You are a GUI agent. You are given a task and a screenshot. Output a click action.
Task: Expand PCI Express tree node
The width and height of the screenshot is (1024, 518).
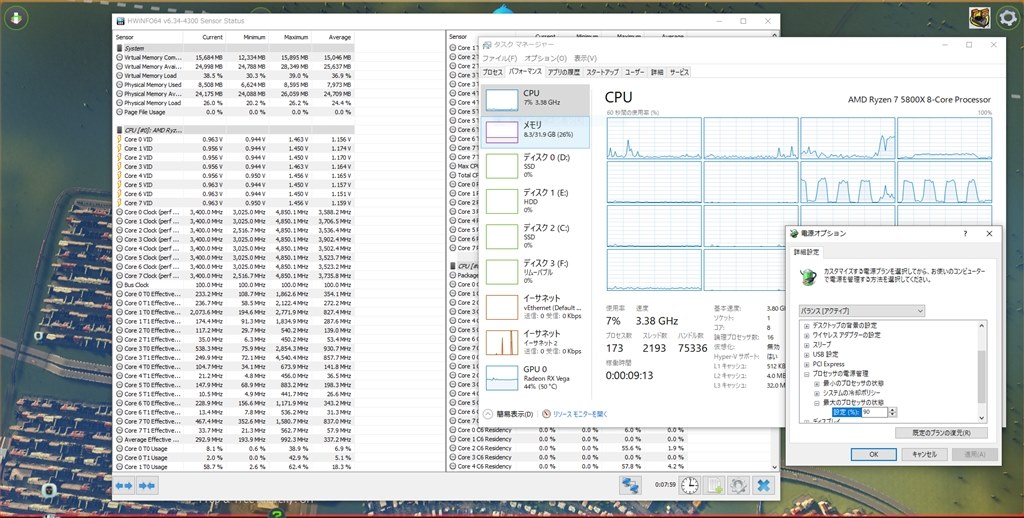[807, 364]
